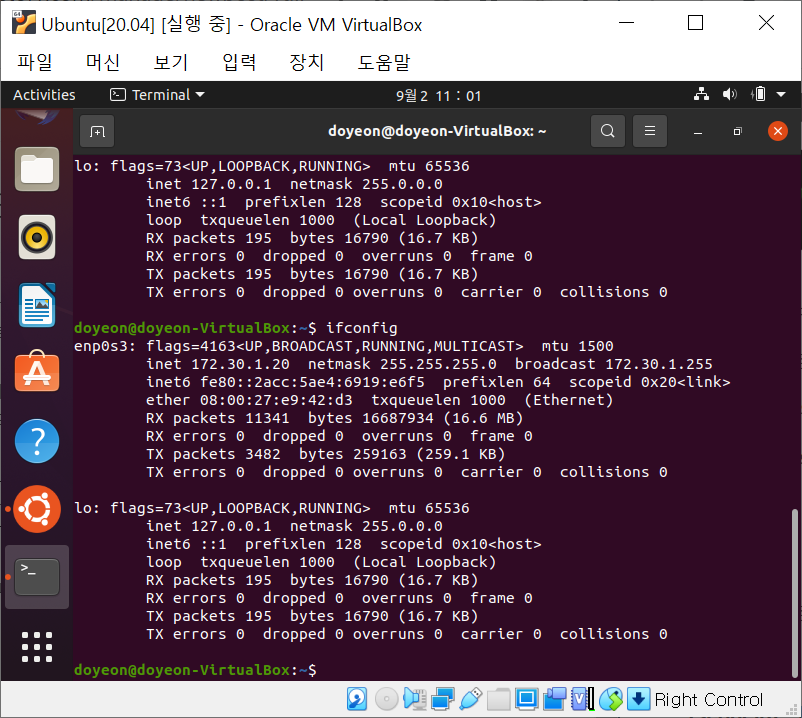Click the host key arrow icon
Screen dimensions: 802x718
(638, 699)
